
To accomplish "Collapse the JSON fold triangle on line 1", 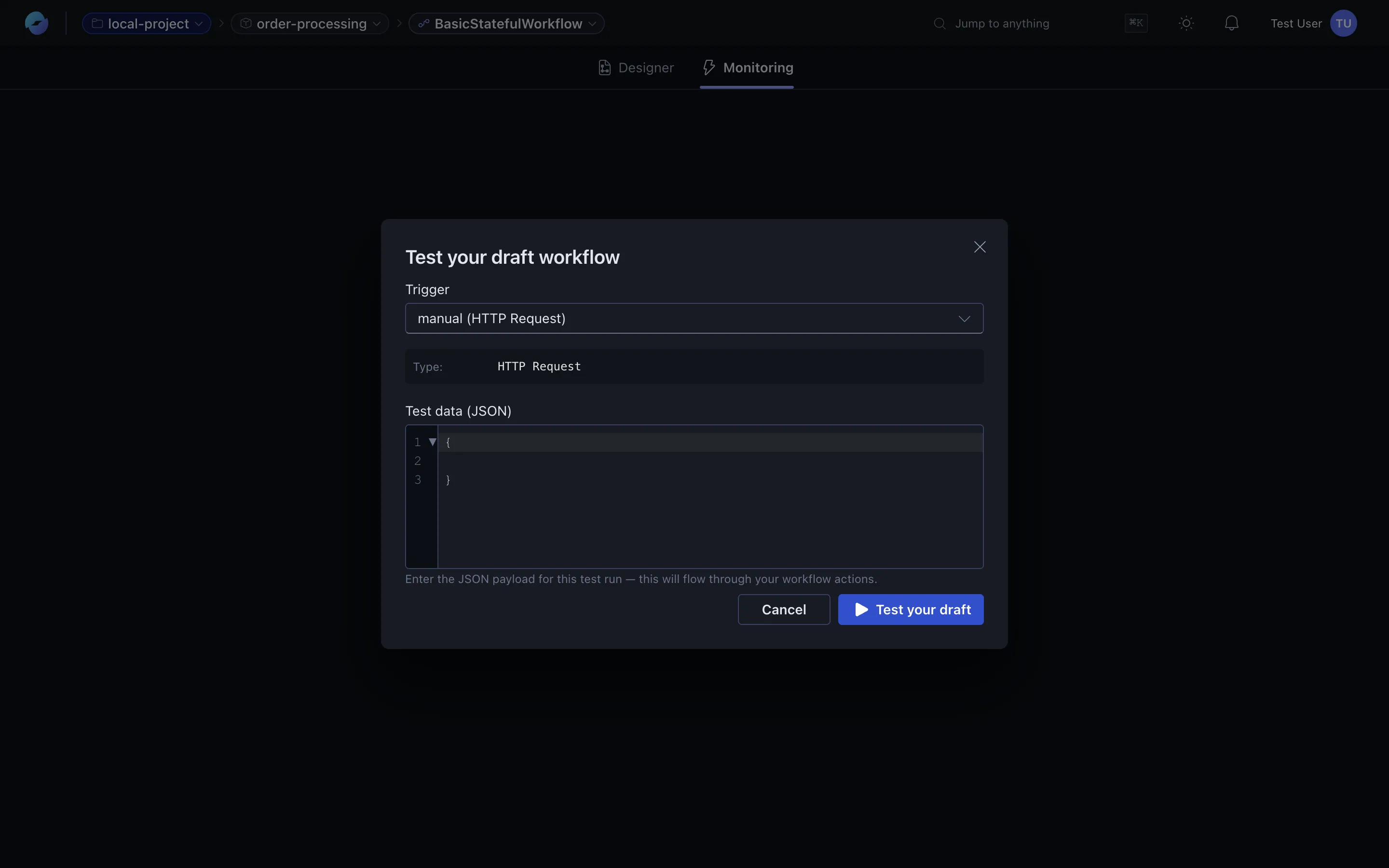I will [x=433, y=442].
